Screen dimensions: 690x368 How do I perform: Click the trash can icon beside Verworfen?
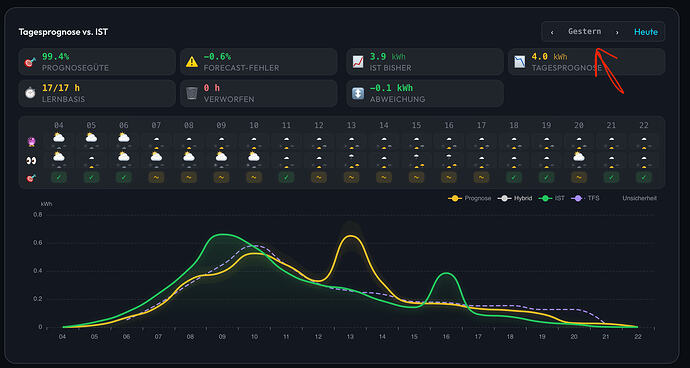point(191,93)
